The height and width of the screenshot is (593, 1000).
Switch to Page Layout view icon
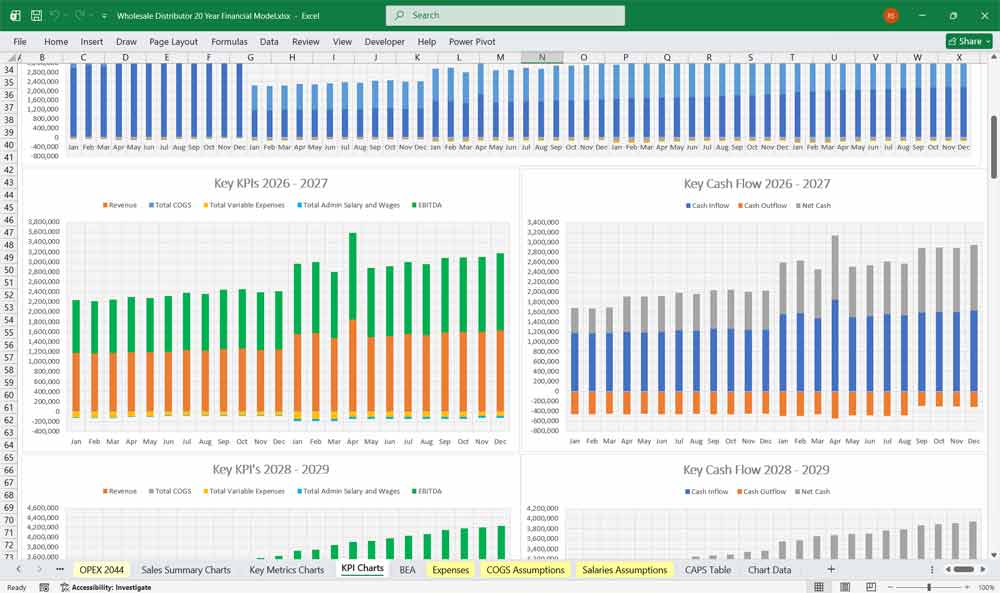(x=845, y=586)
